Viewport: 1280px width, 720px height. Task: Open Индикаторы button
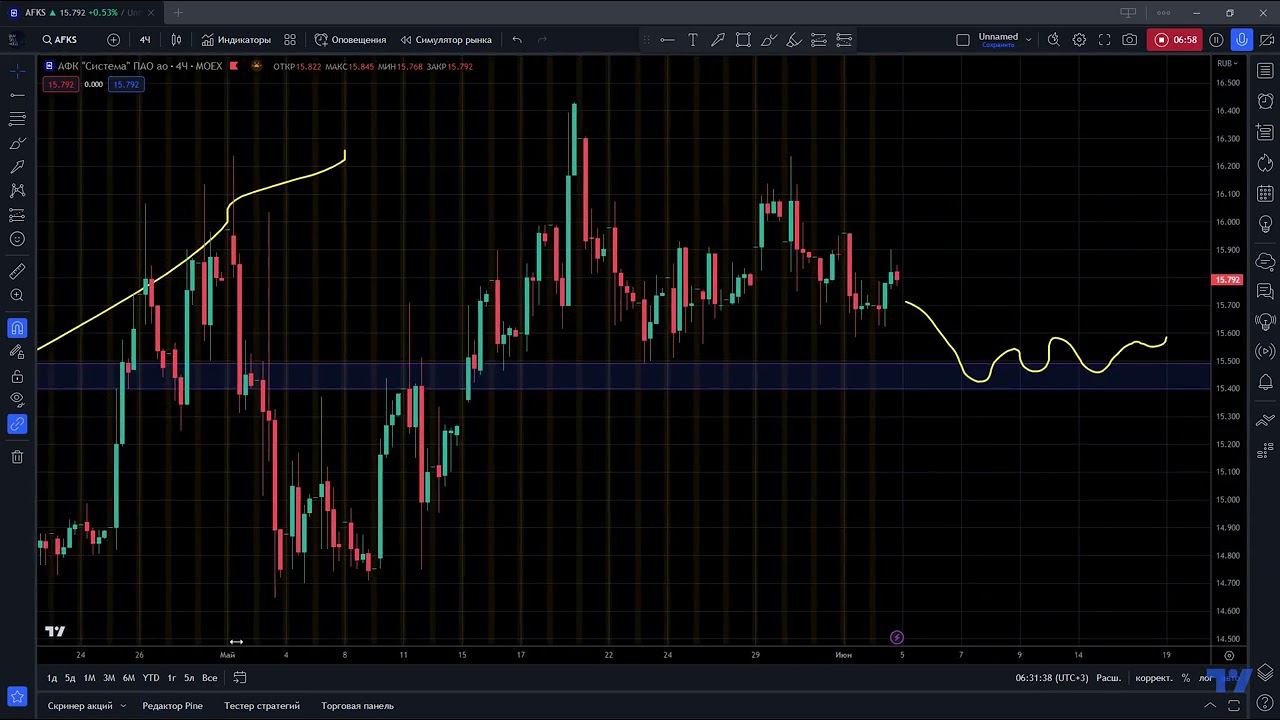[236, 40]
